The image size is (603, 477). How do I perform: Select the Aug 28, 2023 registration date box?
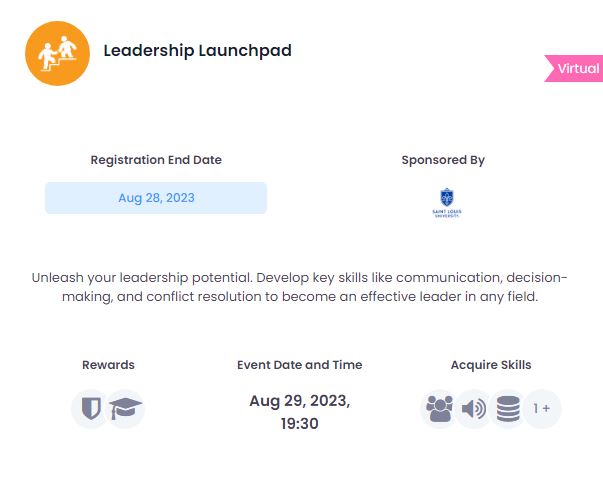coord(156,198)
